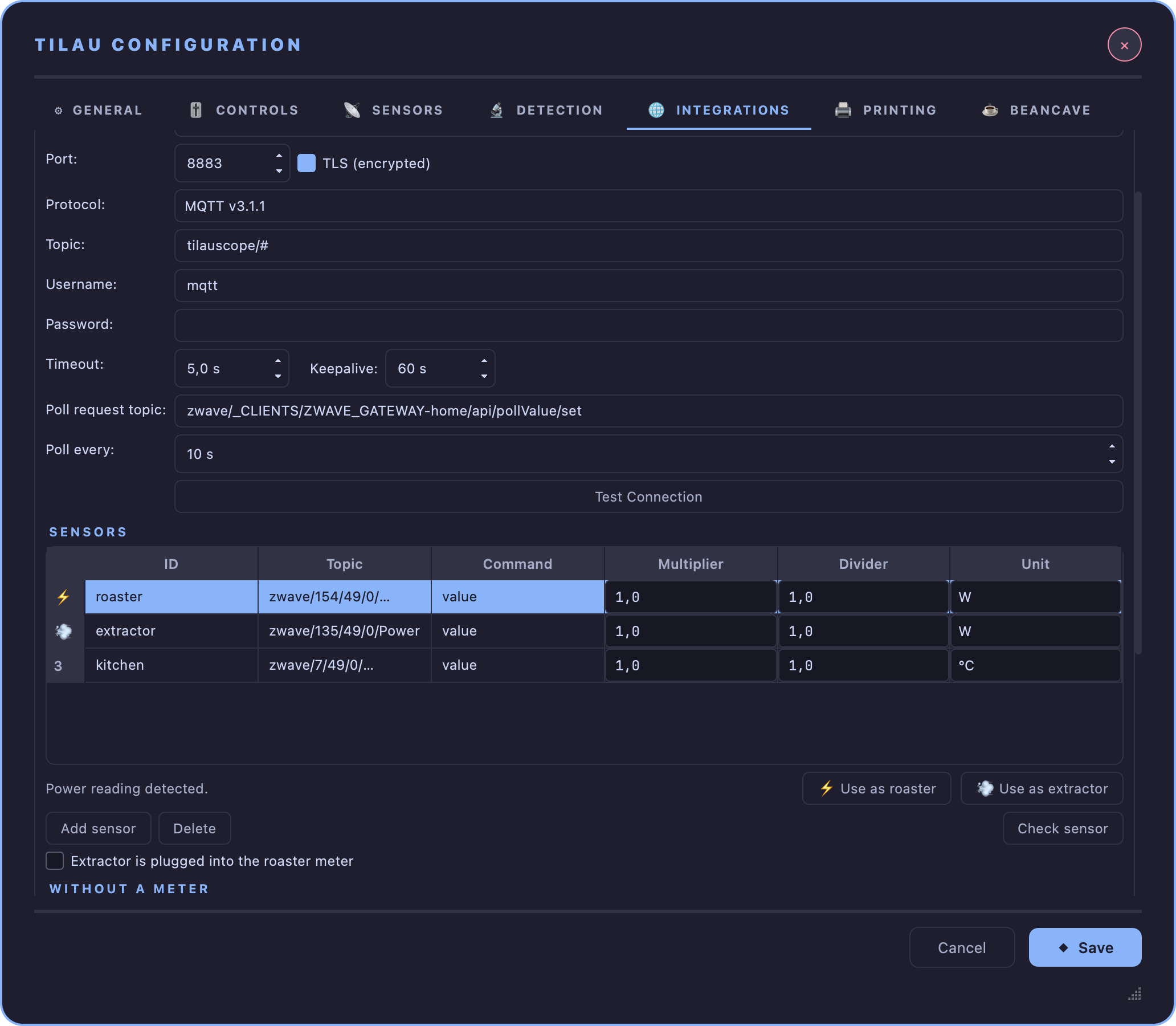
Task: Decrease the Keepalive value
Action: click(x=484, y=376)
